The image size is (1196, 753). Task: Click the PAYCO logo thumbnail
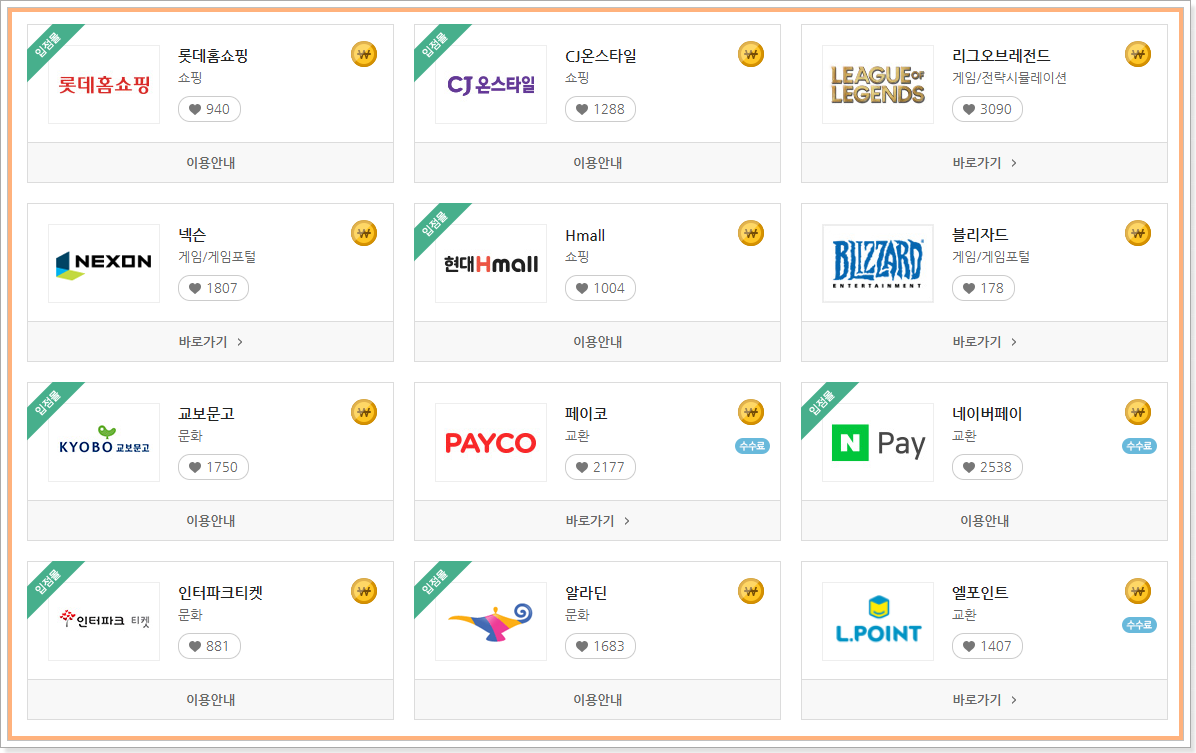491,442
